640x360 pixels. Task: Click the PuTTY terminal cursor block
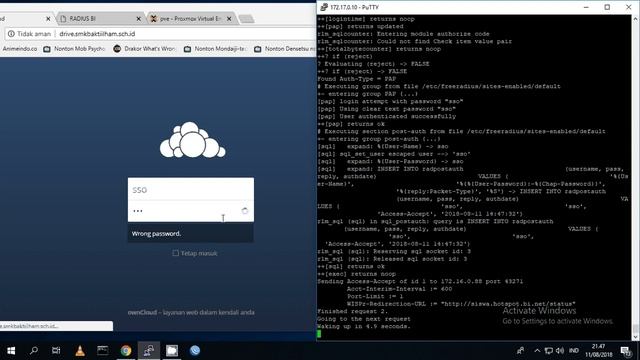coord(319,334)
